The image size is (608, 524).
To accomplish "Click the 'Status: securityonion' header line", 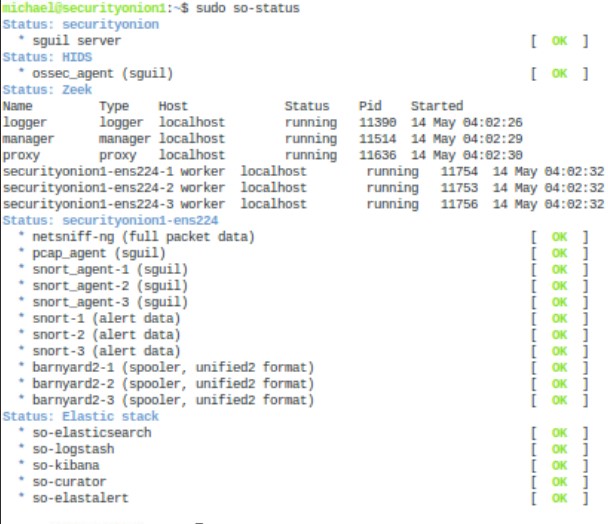I will 81,24.
